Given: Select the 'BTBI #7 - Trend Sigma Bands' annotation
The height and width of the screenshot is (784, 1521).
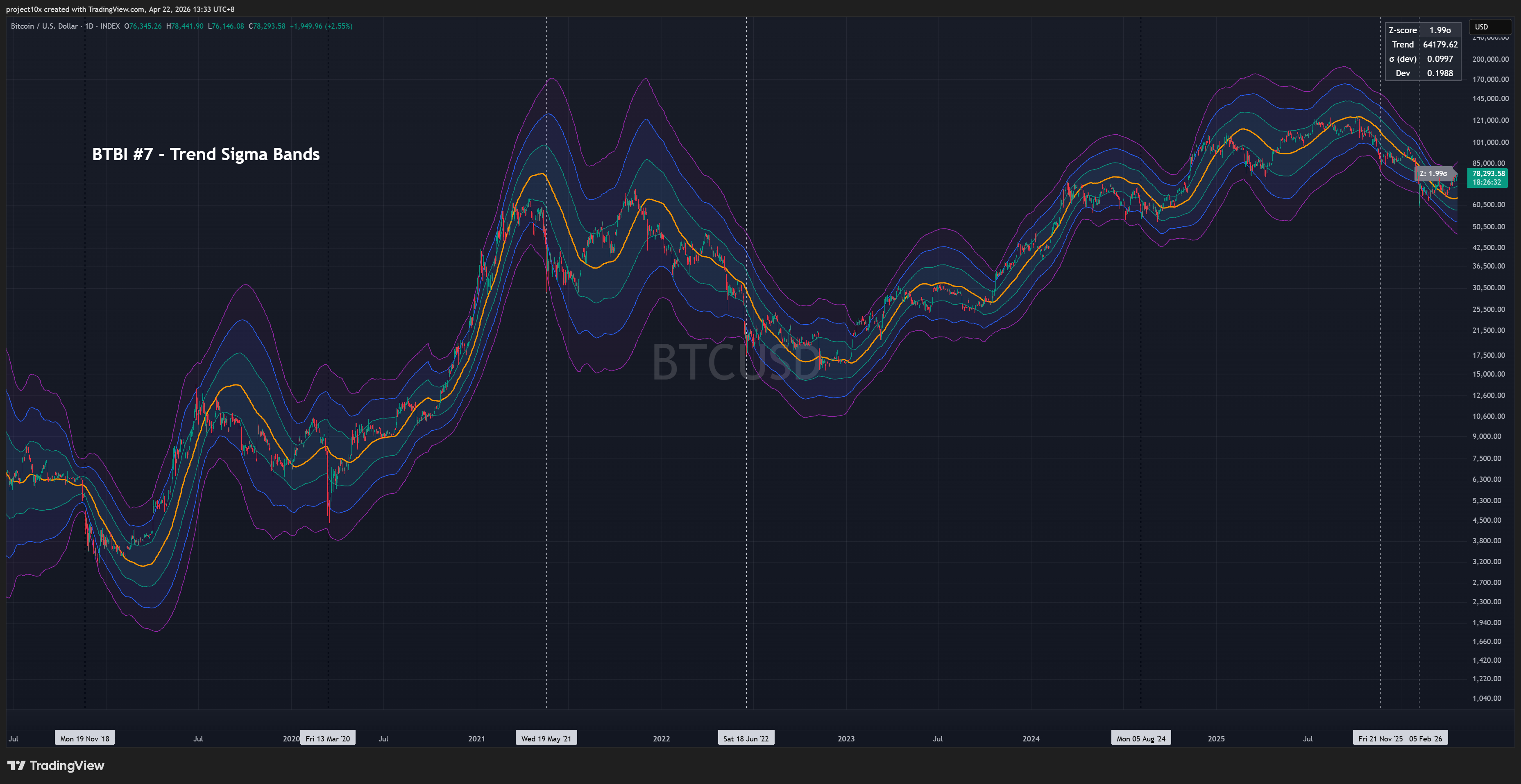Looking at the screenshot, I should click(206, 154).
